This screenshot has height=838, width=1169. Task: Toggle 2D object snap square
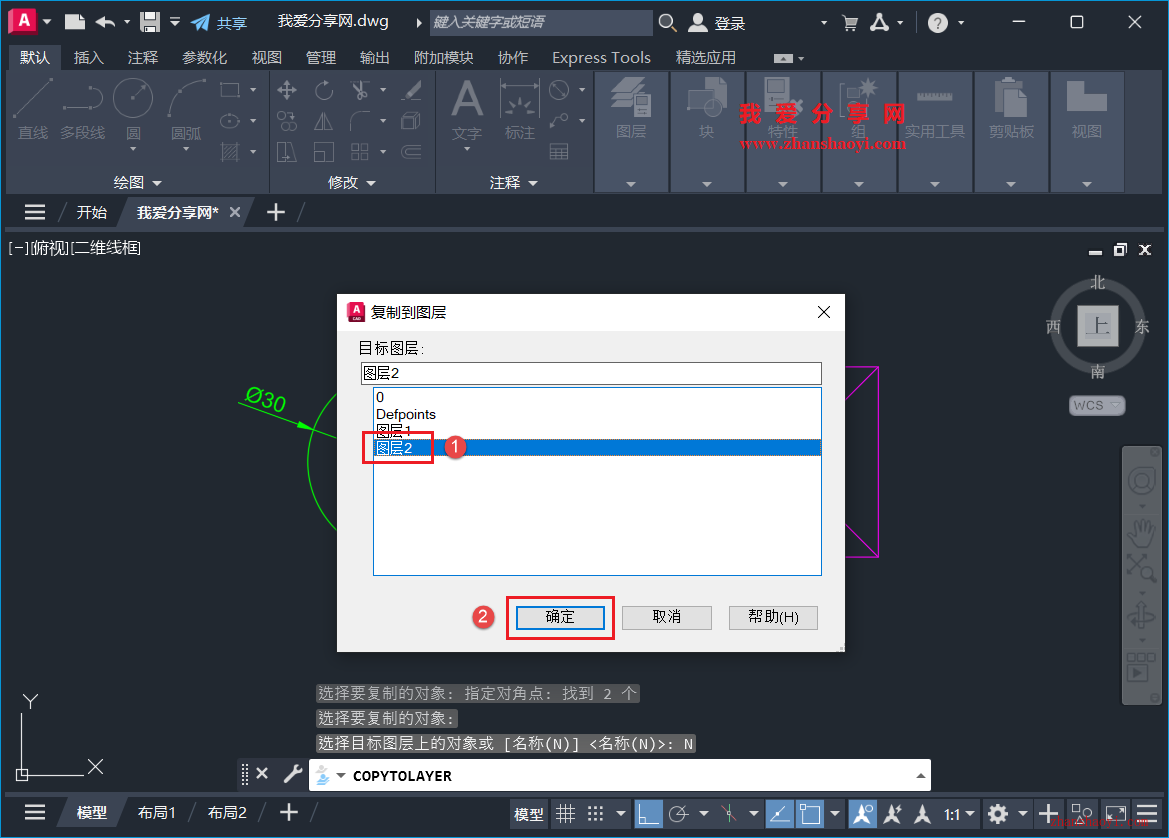click(810, 813)
